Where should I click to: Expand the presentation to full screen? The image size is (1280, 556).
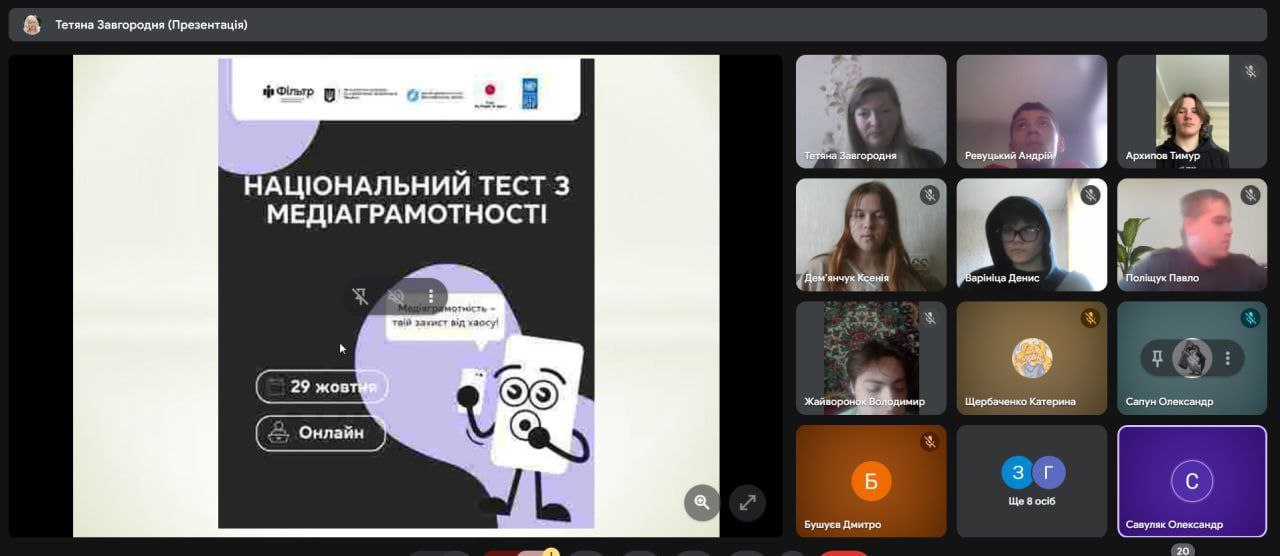747,502
